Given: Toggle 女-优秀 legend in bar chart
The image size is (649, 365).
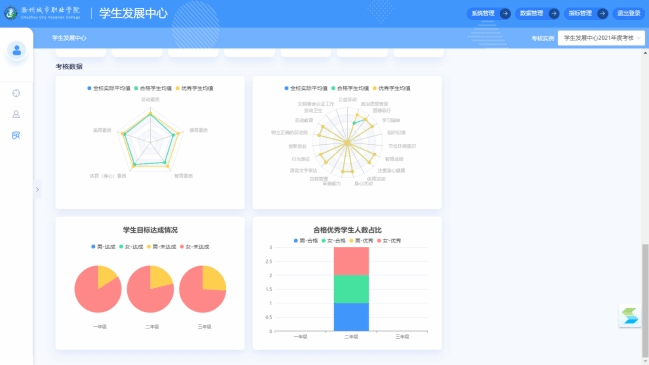Looking at the screenshot, I should point(389,240).
